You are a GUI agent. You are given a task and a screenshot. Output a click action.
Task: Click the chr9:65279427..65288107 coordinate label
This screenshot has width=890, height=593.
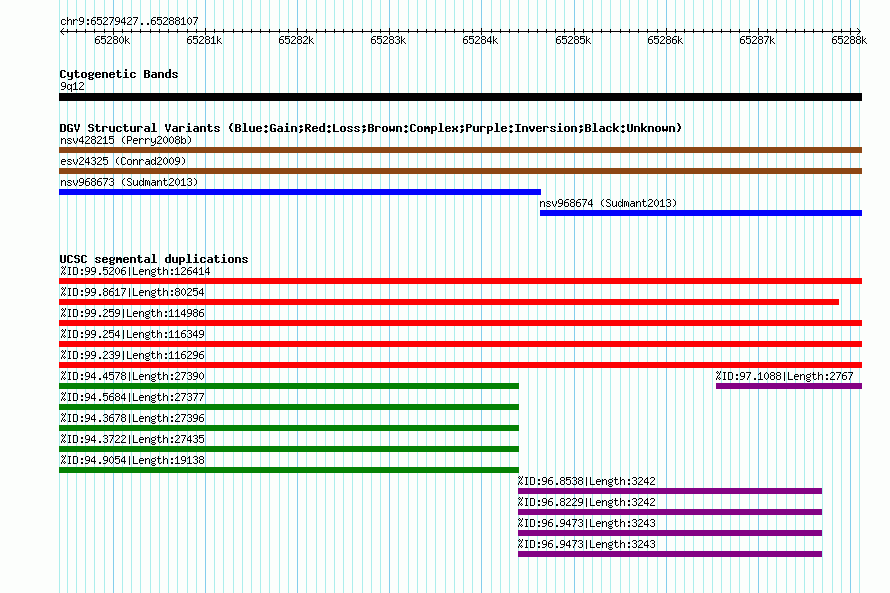pos(129,22)
